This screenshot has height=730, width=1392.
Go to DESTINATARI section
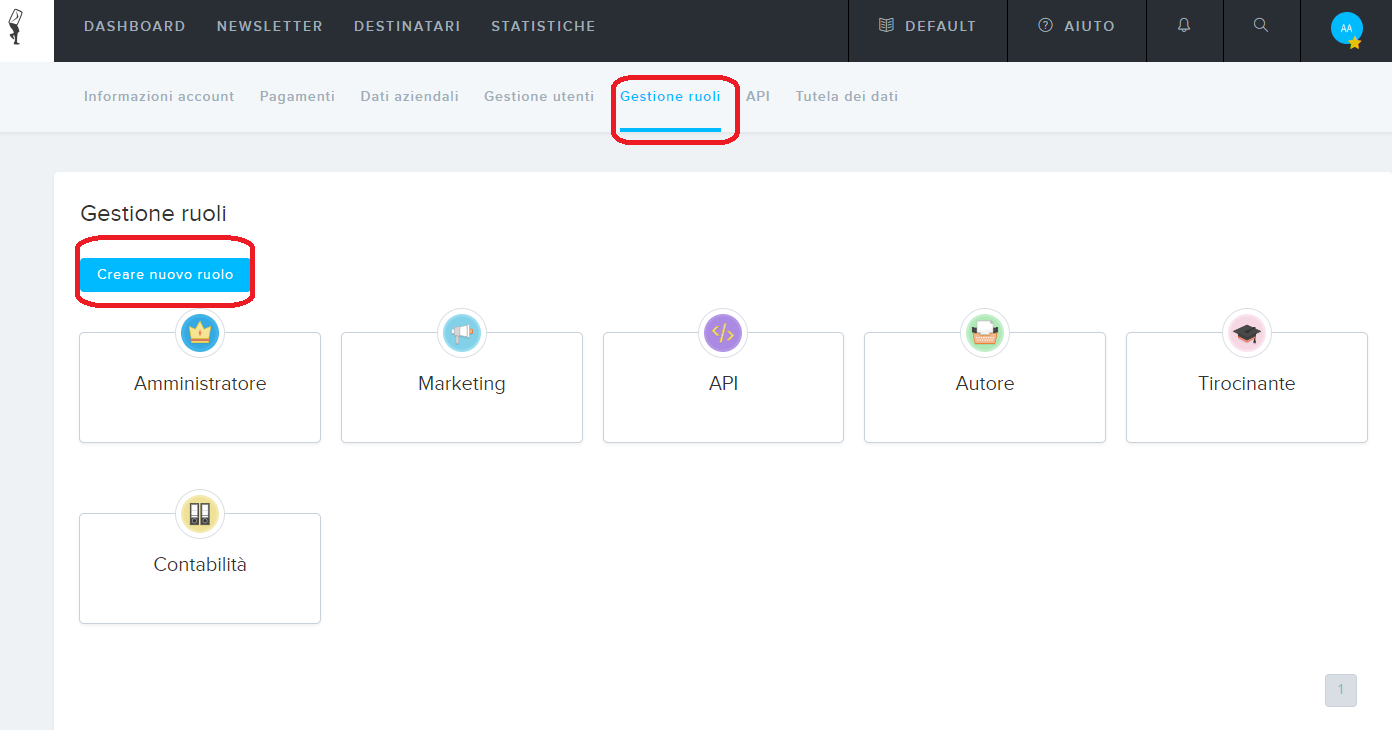click(x=407, y=27)
